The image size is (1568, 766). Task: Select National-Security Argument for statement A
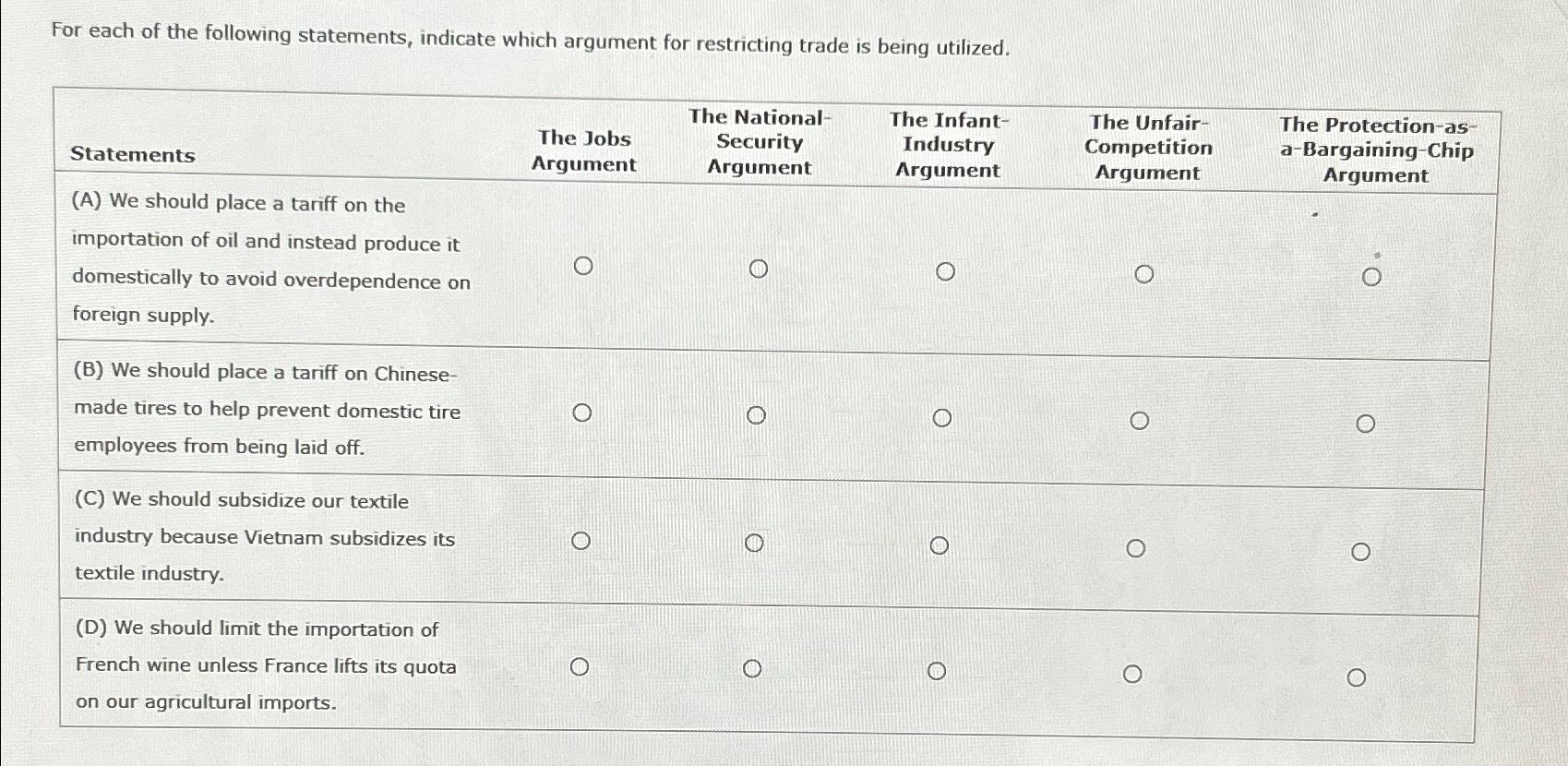tap(759, 269)
